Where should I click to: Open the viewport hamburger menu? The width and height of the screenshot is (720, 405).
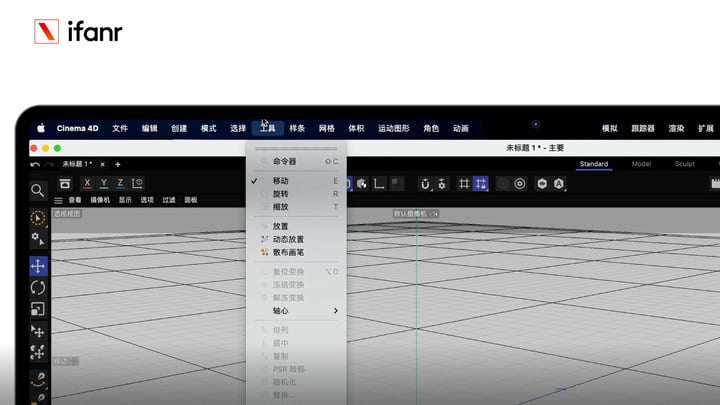point(59,200)
